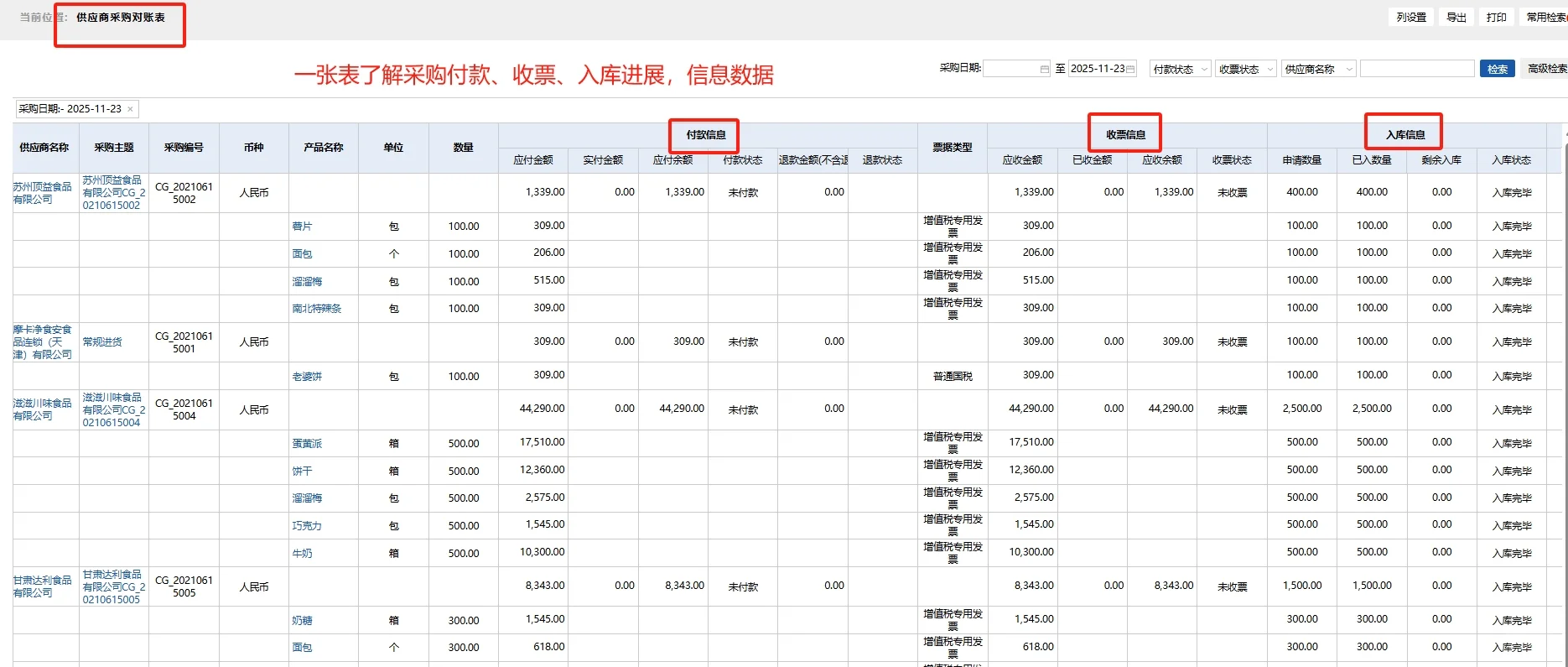Open product link 牛奶

point(302,554)
